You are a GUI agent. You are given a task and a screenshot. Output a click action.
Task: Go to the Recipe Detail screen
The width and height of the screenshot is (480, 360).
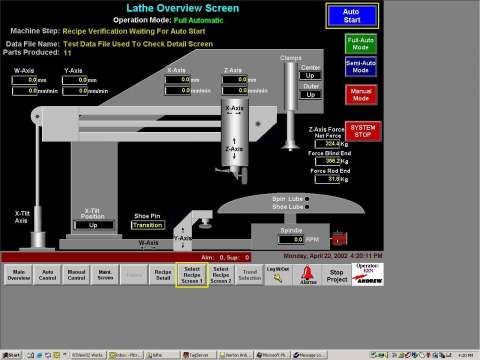click(x=163, y=275)
